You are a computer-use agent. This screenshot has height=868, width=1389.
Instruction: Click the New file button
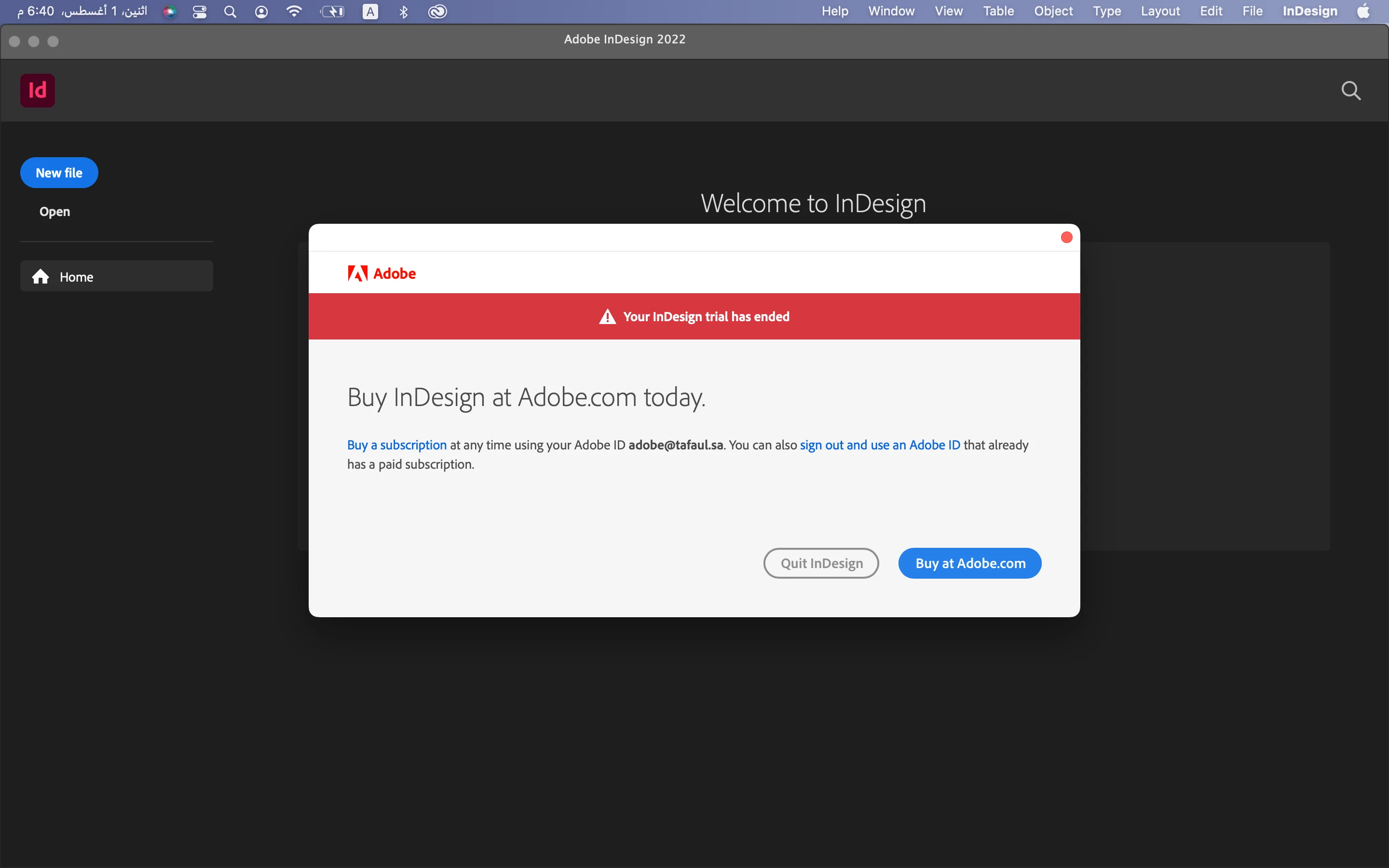click(59, 173)
